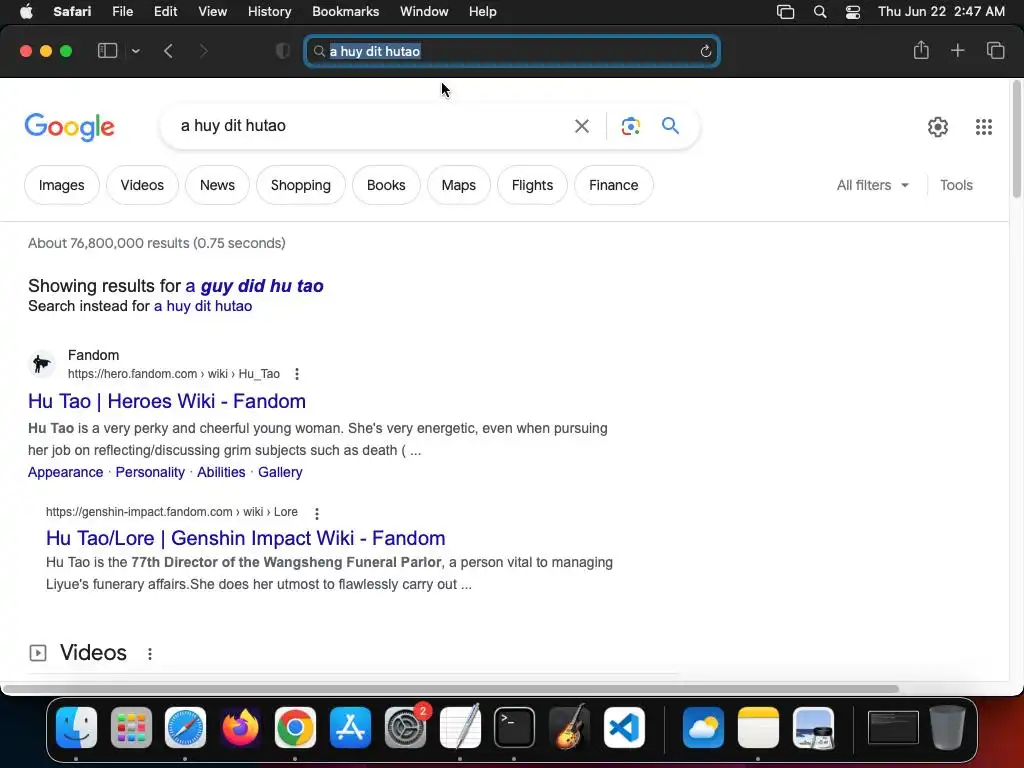
Task: Open Hu Tao | Heroes Wiki result
Action: 167,401
